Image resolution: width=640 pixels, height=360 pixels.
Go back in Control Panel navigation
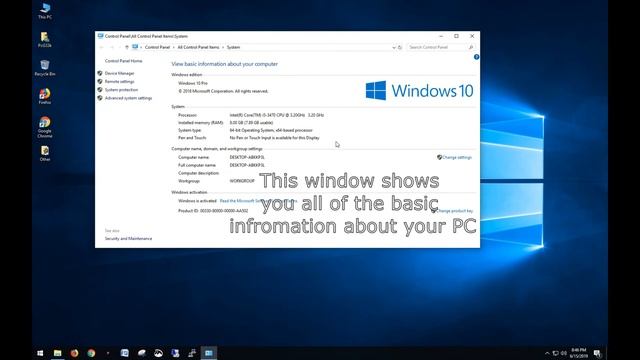[102, 47]
